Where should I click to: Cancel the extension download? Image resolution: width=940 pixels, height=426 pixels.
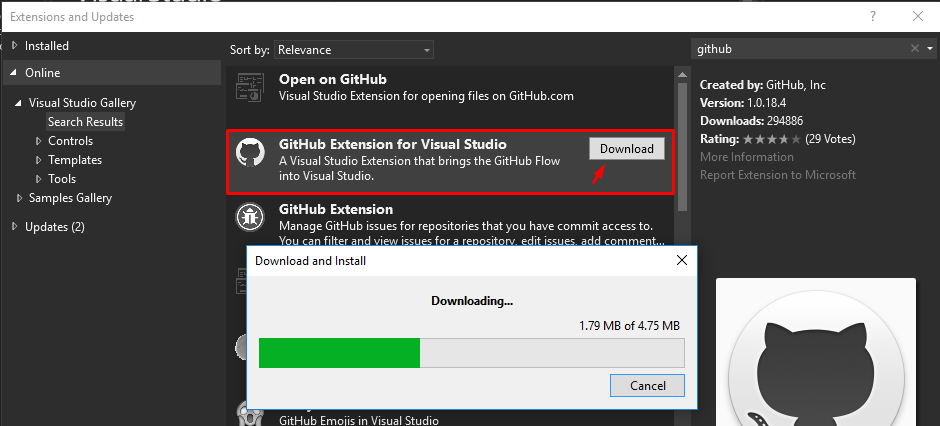click(647, 385)
